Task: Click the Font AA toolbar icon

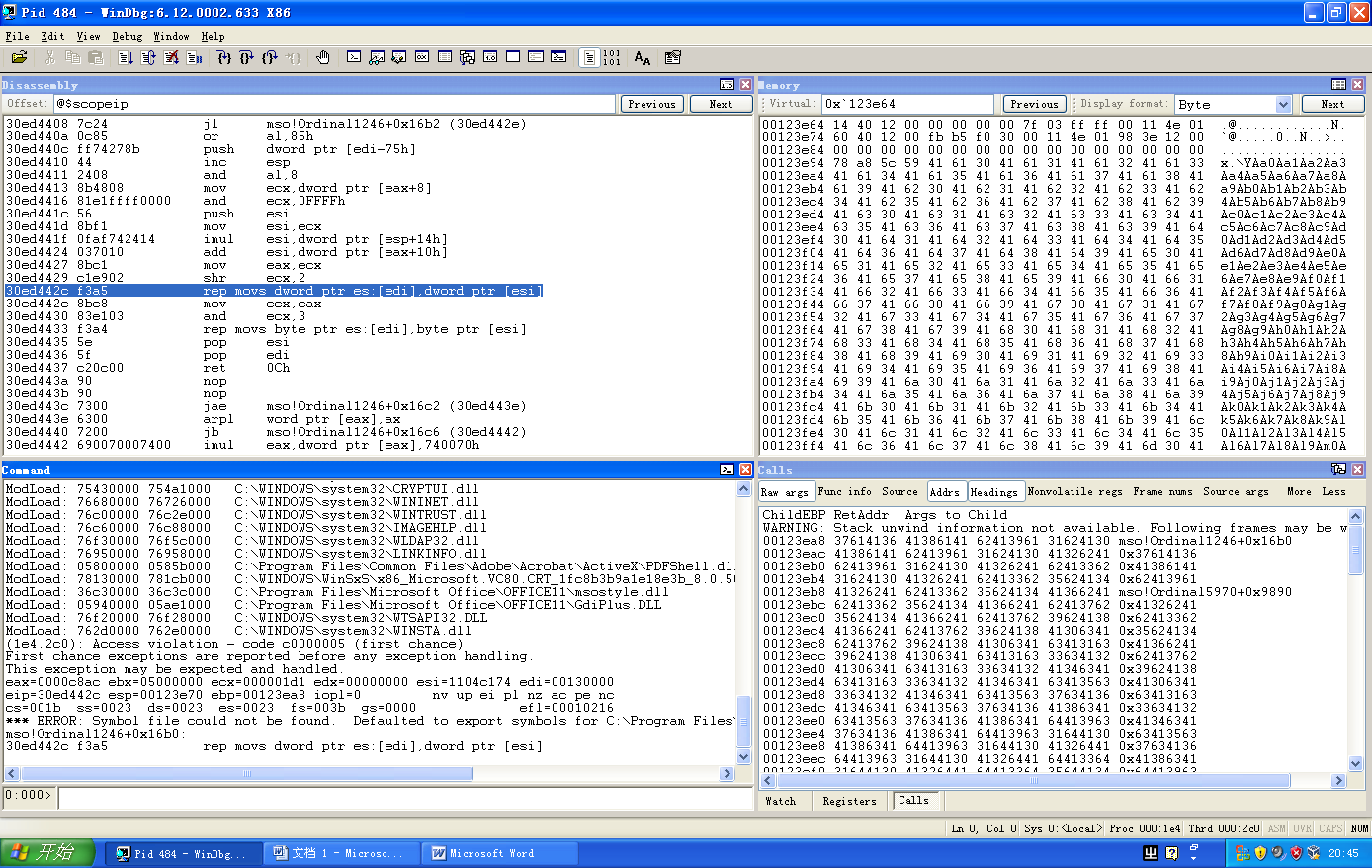Action: click(x=642, y=57)
